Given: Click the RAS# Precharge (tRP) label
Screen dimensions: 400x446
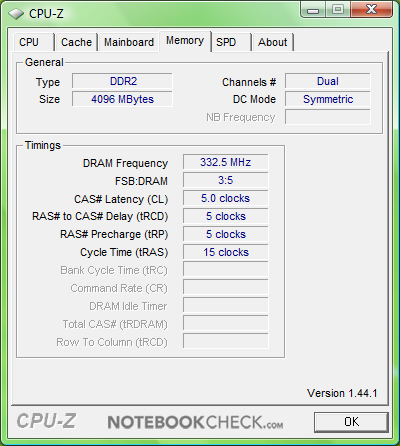Looking at the screenshot, I should [x=114, y=234].
